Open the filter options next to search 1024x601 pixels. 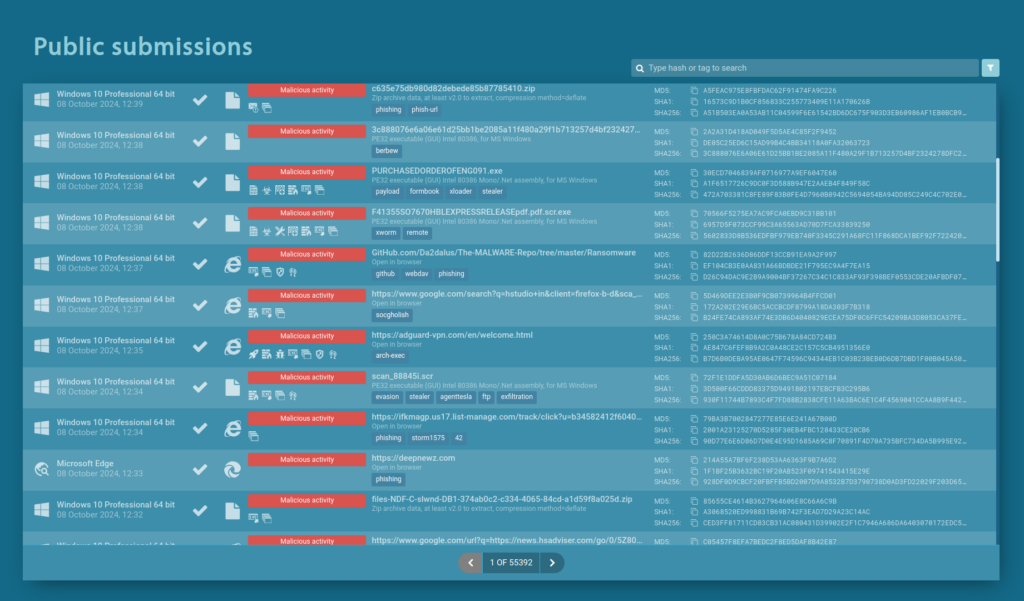click(990, 68)
